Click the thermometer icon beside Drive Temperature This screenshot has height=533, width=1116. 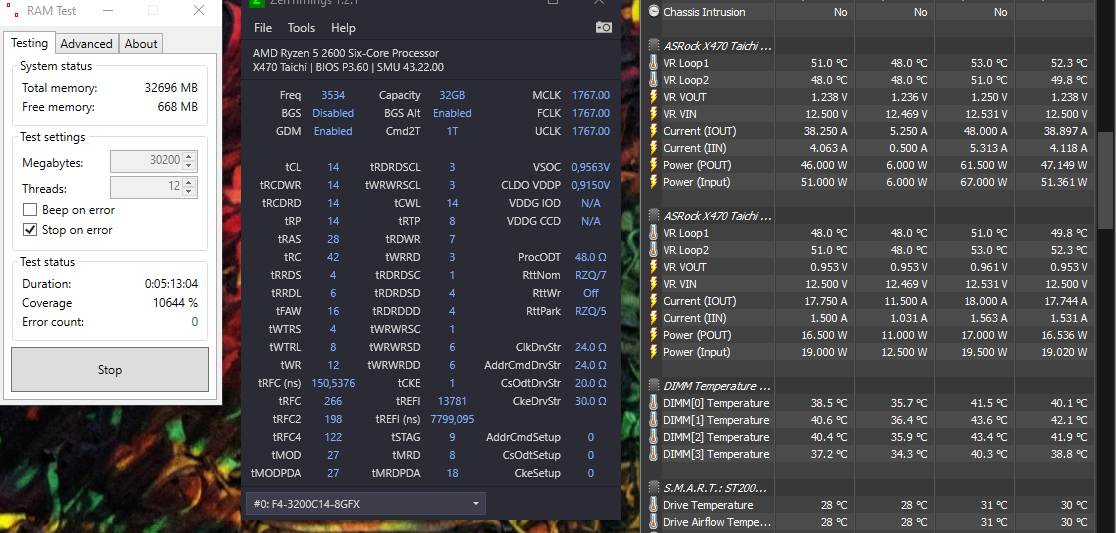point(654,505)
